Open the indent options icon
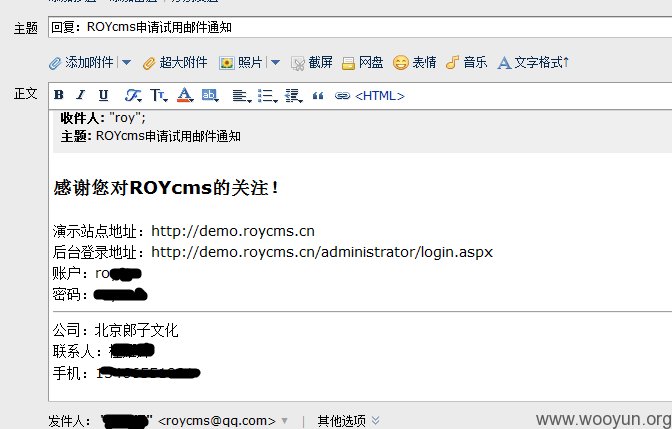Image resolution: width=672 pixels, height=429 pixels. [294, 96]
